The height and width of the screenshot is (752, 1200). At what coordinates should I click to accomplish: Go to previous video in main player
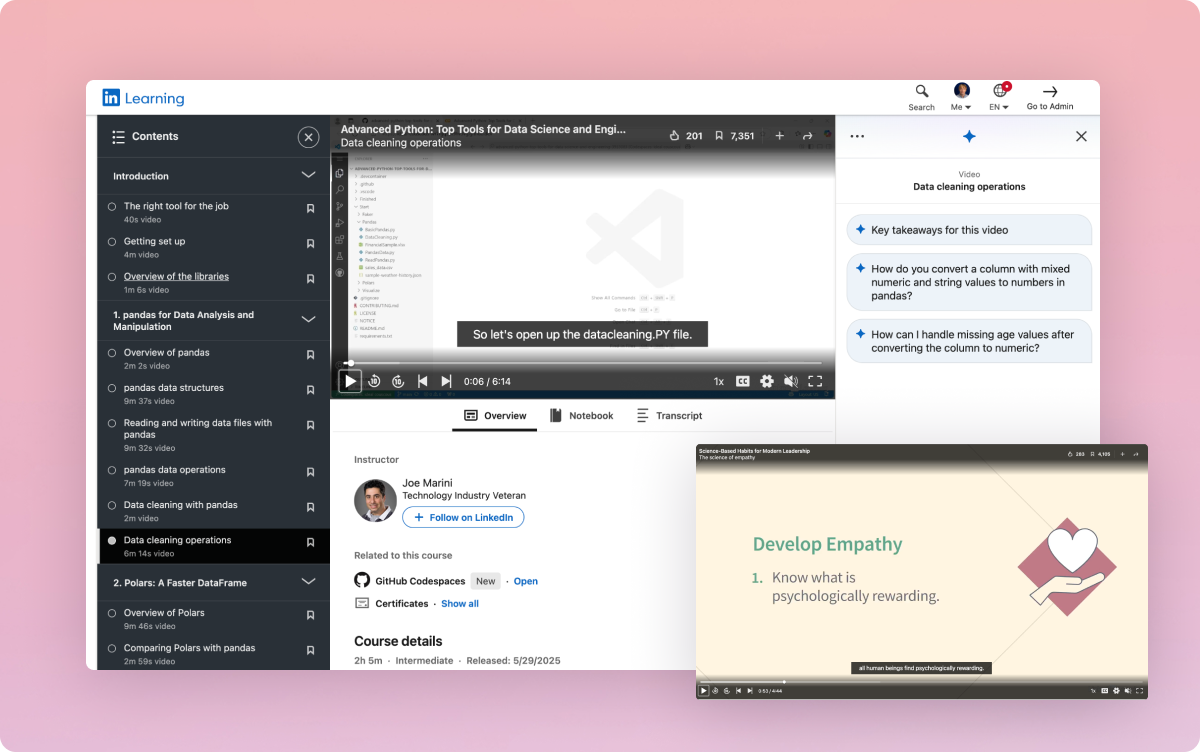tap(422, 381)
